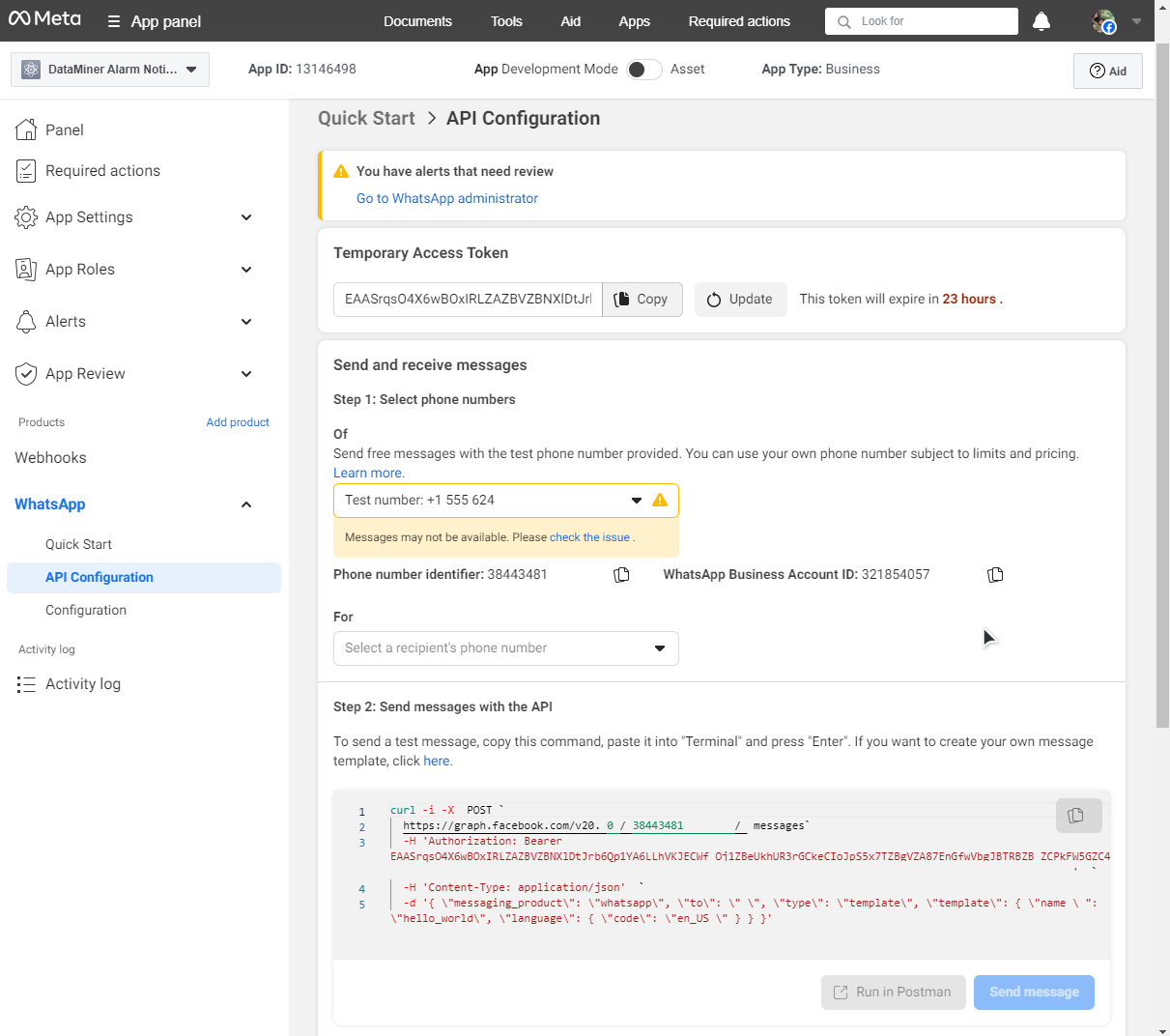Click Quick Start breadcrumb
Image resolution: width=1170 pixels, height=1036 pixels.
click(366, 118)
